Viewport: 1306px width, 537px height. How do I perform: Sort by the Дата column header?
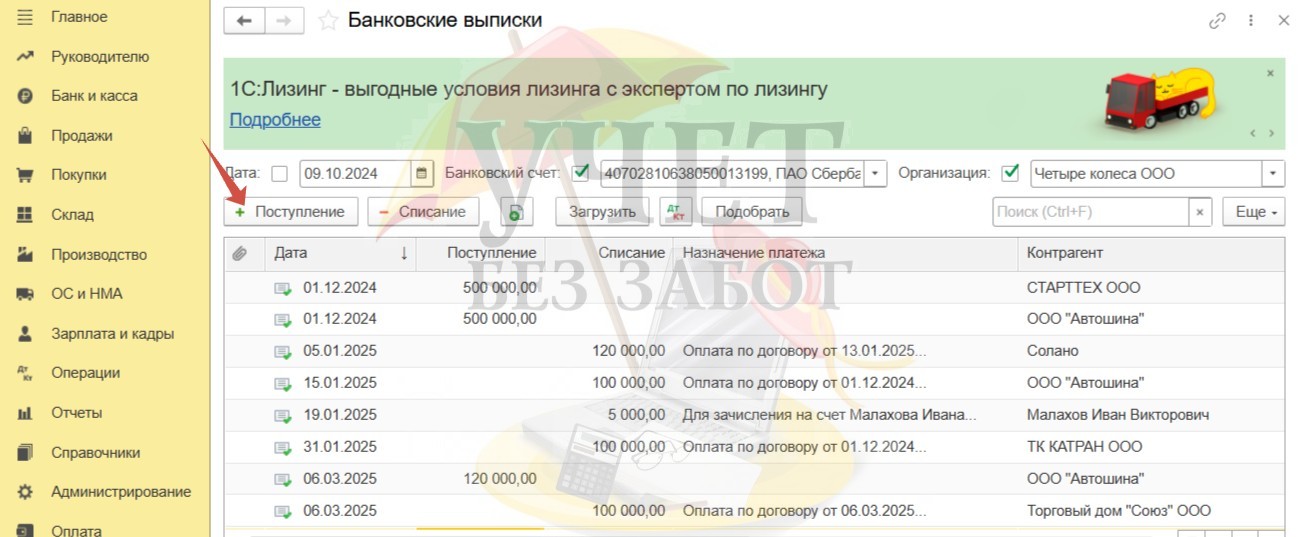coord(340,254)
